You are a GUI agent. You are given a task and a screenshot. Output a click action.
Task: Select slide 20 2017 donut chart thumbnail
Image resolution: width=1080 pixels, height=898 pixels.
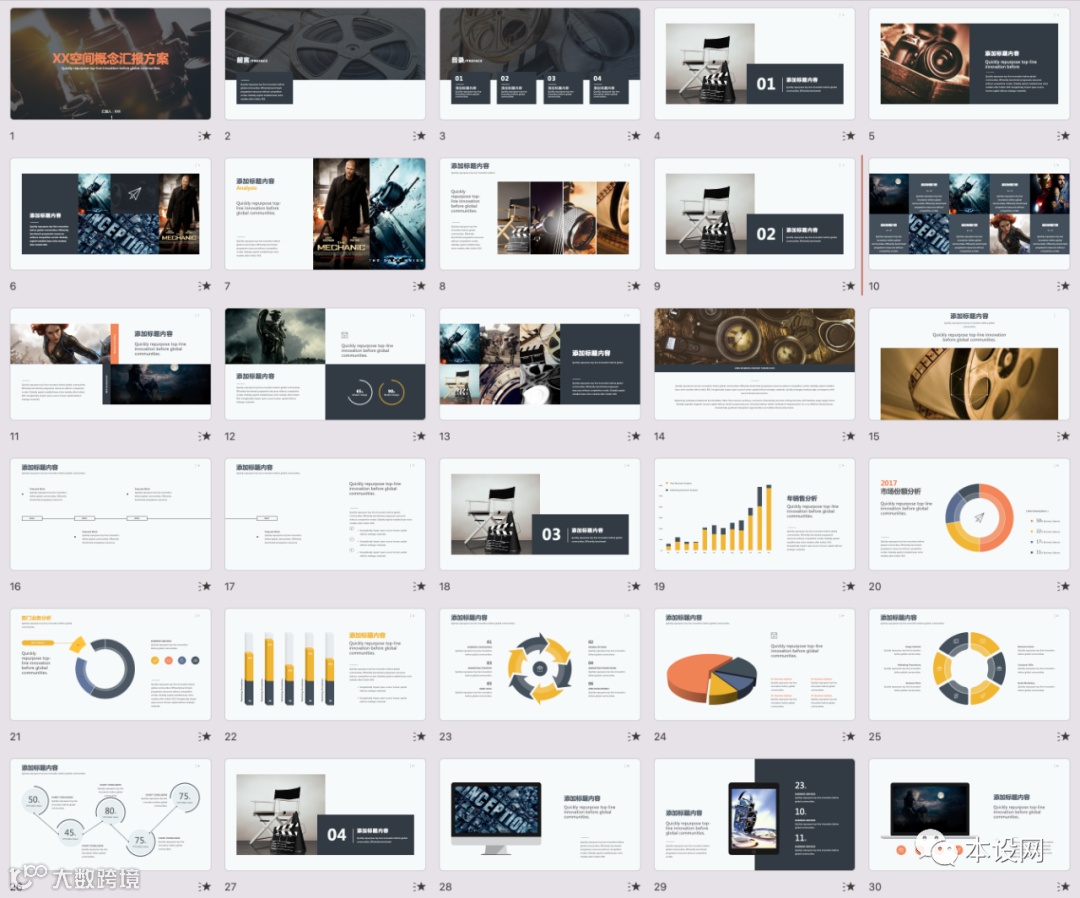coord(969,514)
